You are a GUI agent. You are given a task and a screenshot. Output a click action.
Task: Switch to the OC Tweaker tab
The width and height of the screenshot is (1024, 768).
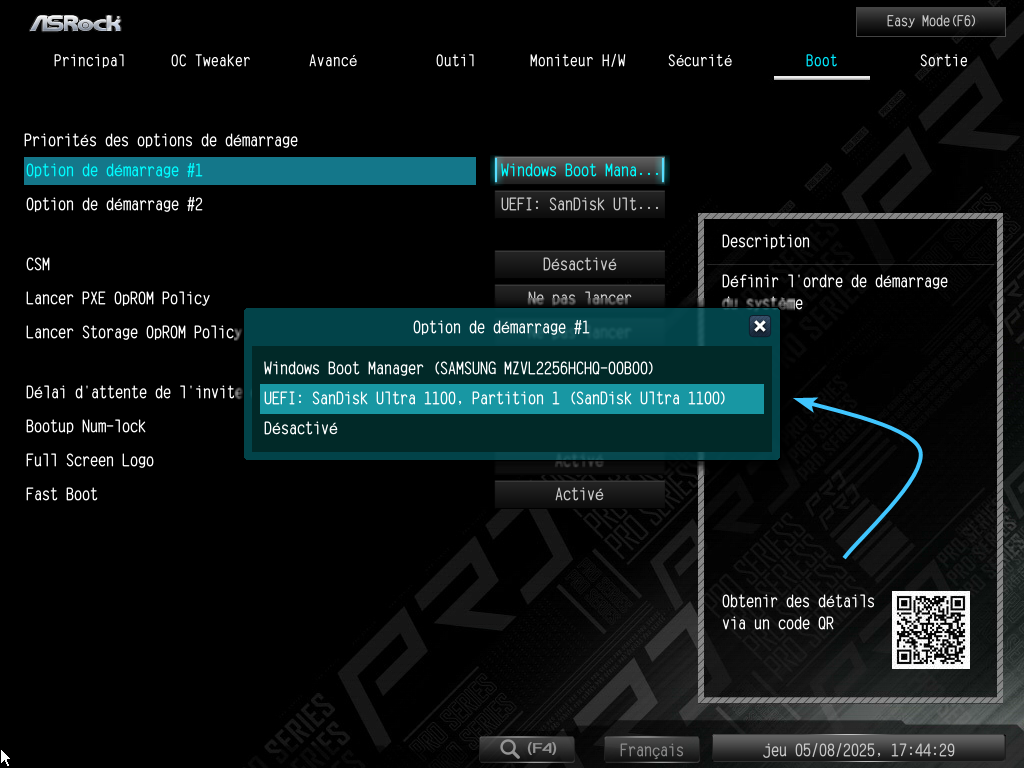210,61
